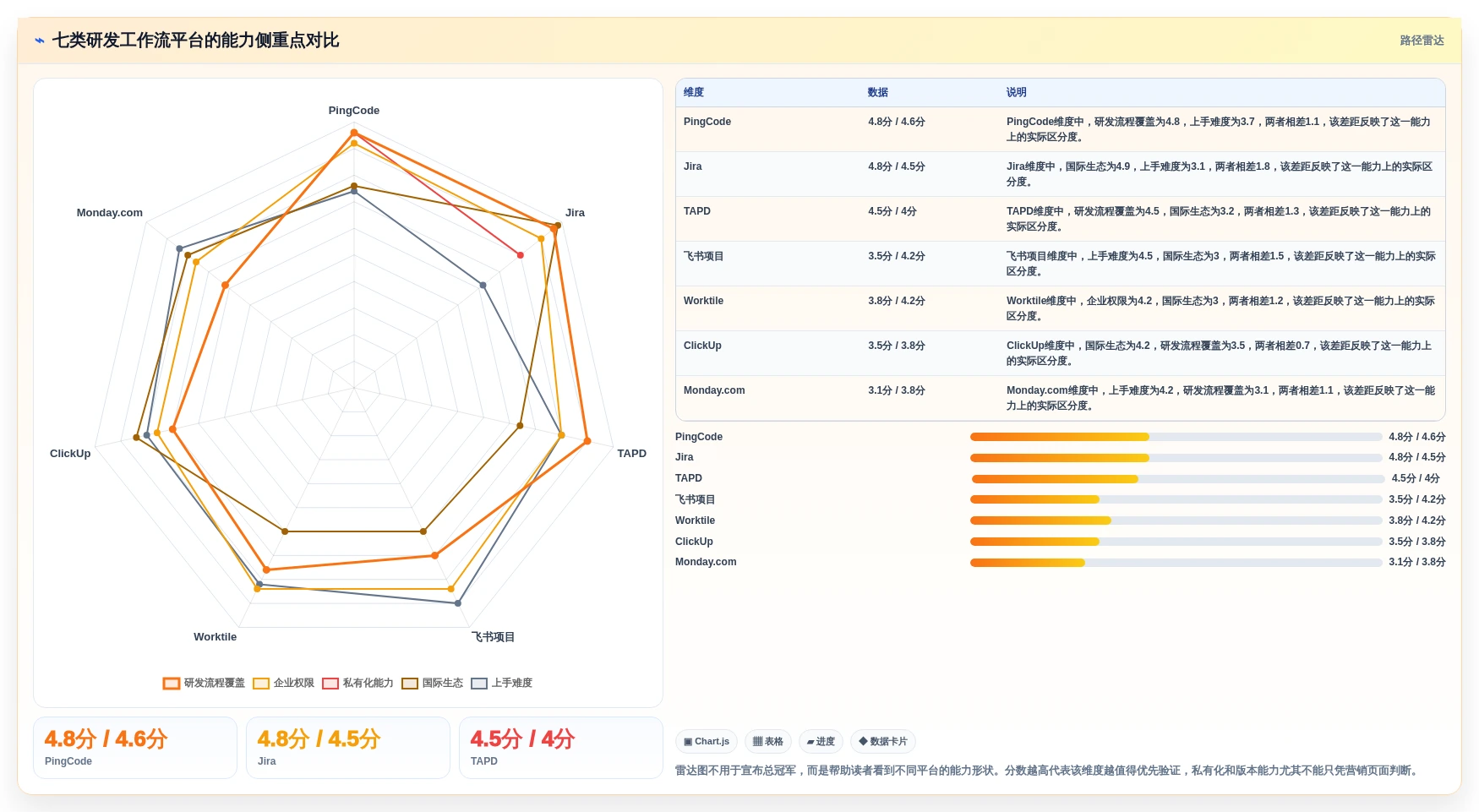Screen dimensions: 1479x812
Task: Toggle the 私有化能力 legend swatch
Action: pyautogui.click(x=330, y=684)
